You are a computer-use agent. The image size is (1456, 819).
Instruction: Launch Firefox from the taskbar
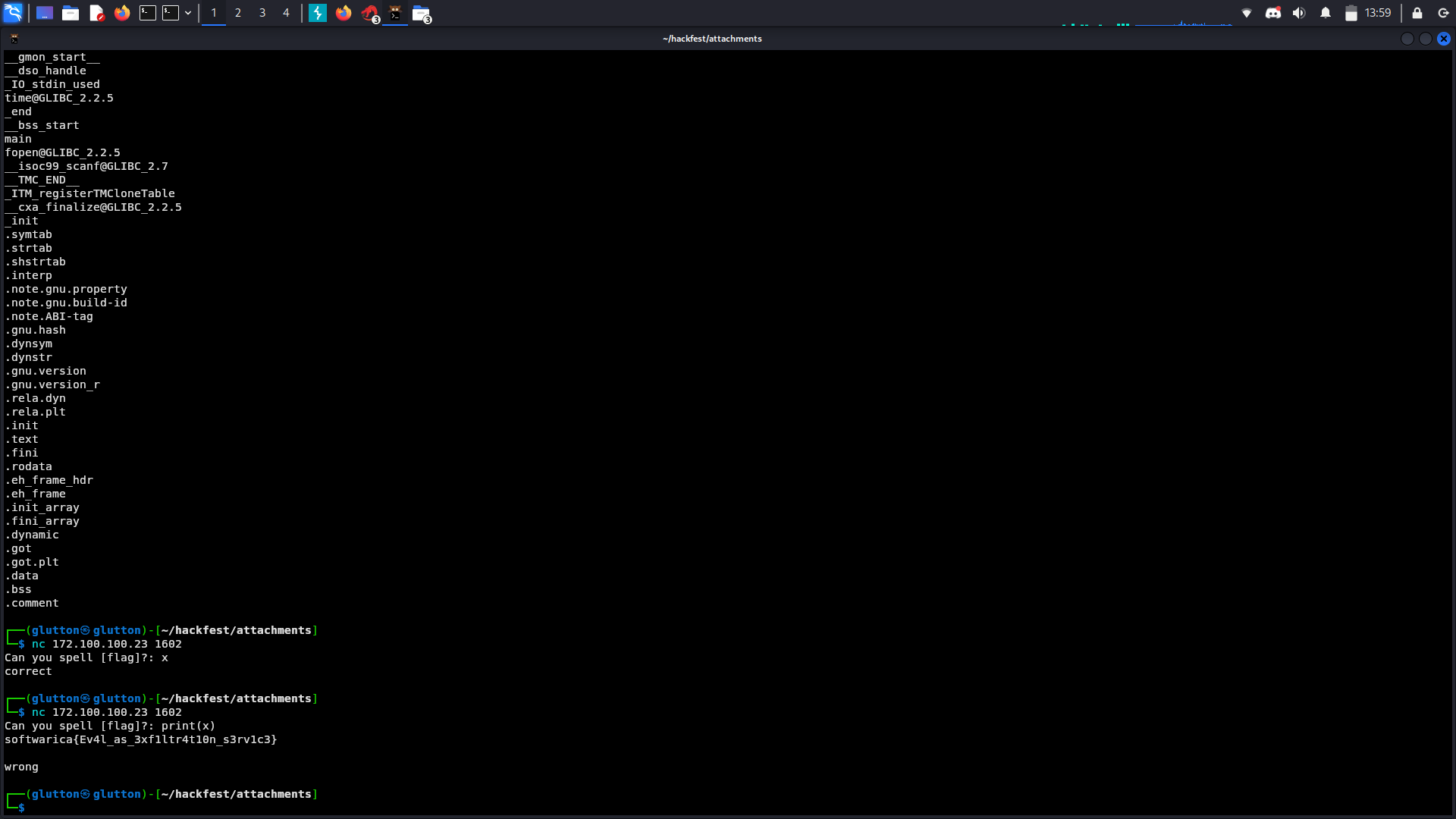[x=122, y=13]
